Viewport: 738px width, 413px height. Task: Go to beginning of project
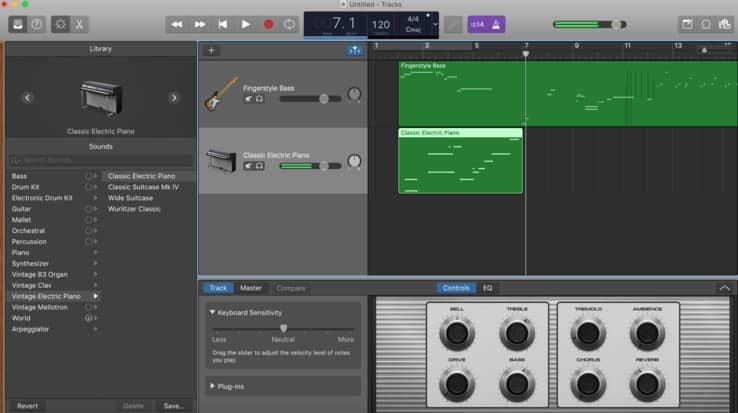point(223,24)
